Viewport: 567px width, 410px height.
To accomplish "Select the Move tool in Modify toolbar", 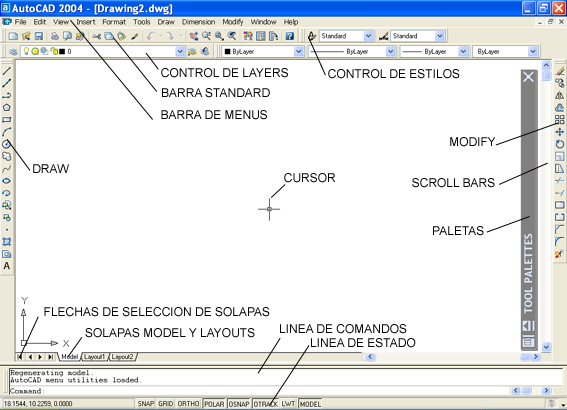I will [559, 132].
